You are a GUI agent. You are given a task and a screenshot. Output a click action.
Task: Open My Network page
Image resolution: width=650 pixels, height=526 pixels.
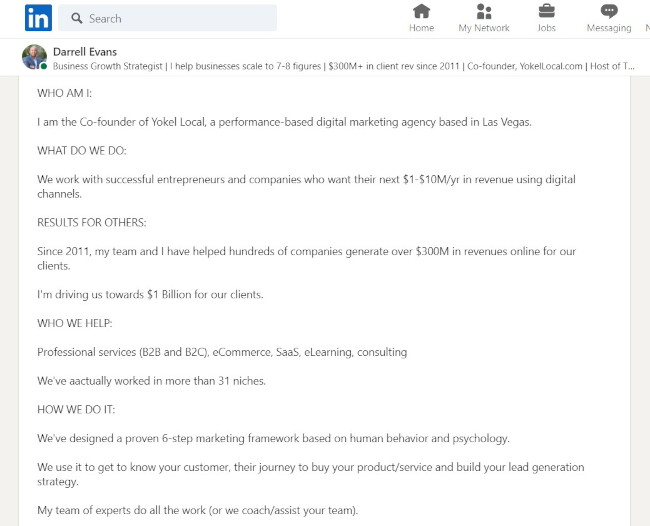[484, 18]
